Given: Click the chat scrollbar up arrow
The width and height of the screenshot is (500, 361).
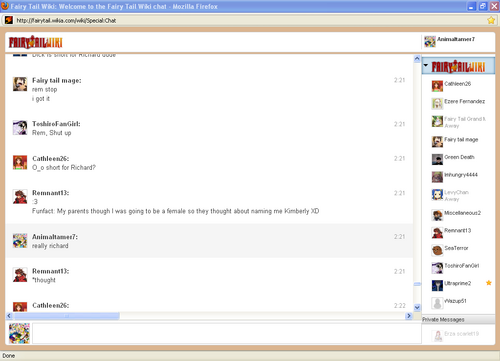Looking at the screenshot, I should [417, 59].
